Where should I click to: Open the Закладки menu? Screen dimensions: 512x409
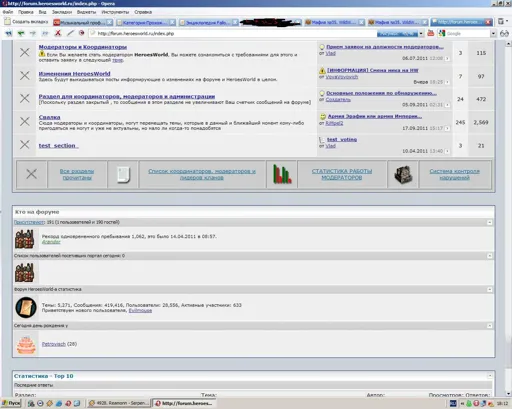[62, 12]
